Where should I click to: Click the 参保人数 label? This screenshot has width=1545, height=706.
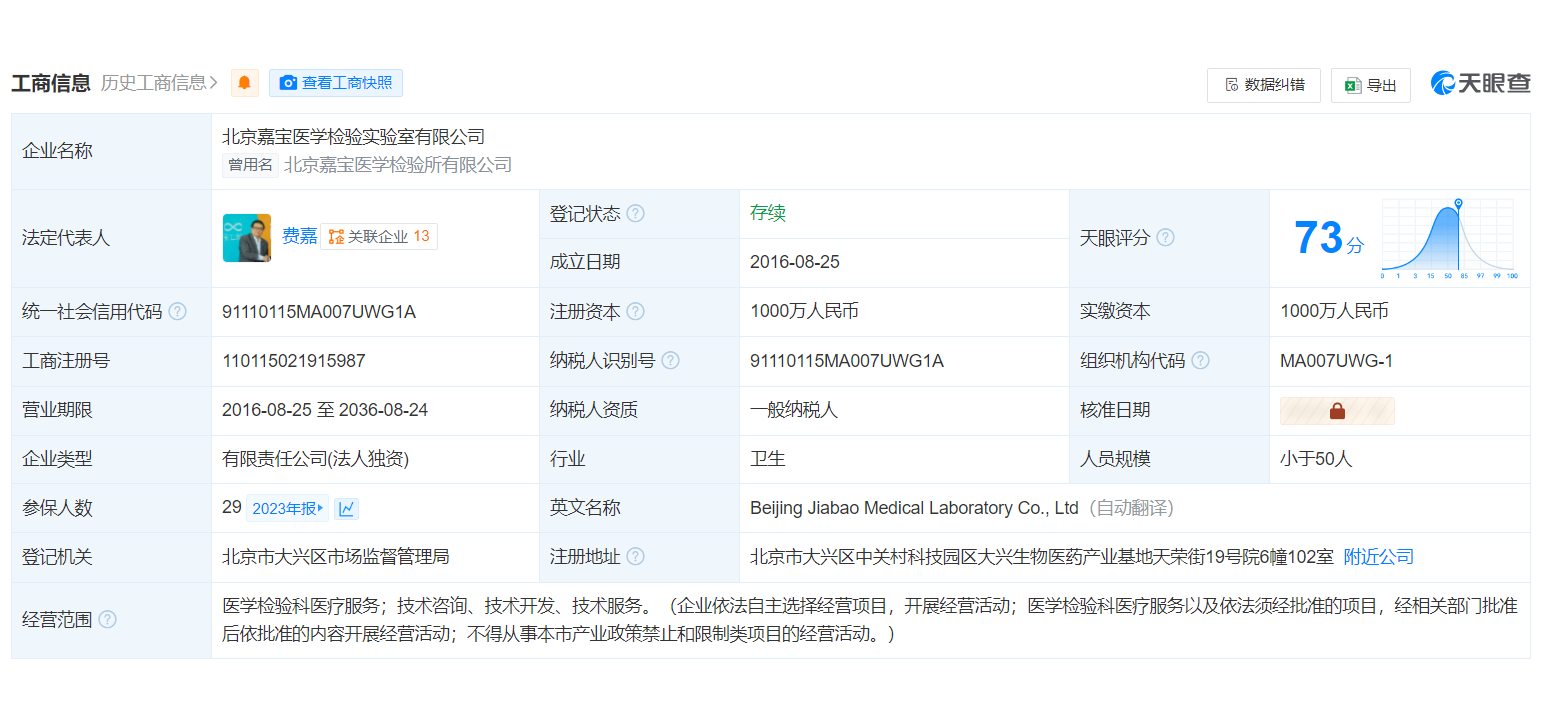pyautogui.click(x=57, y=508)
